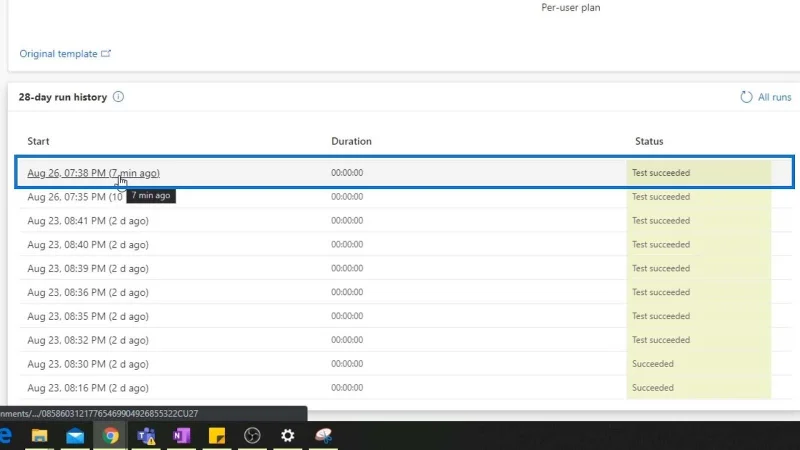The image size is (800, 450).
Task: Select Succeeded status of 08:16 PM run
Action: [x=653, y=388]
